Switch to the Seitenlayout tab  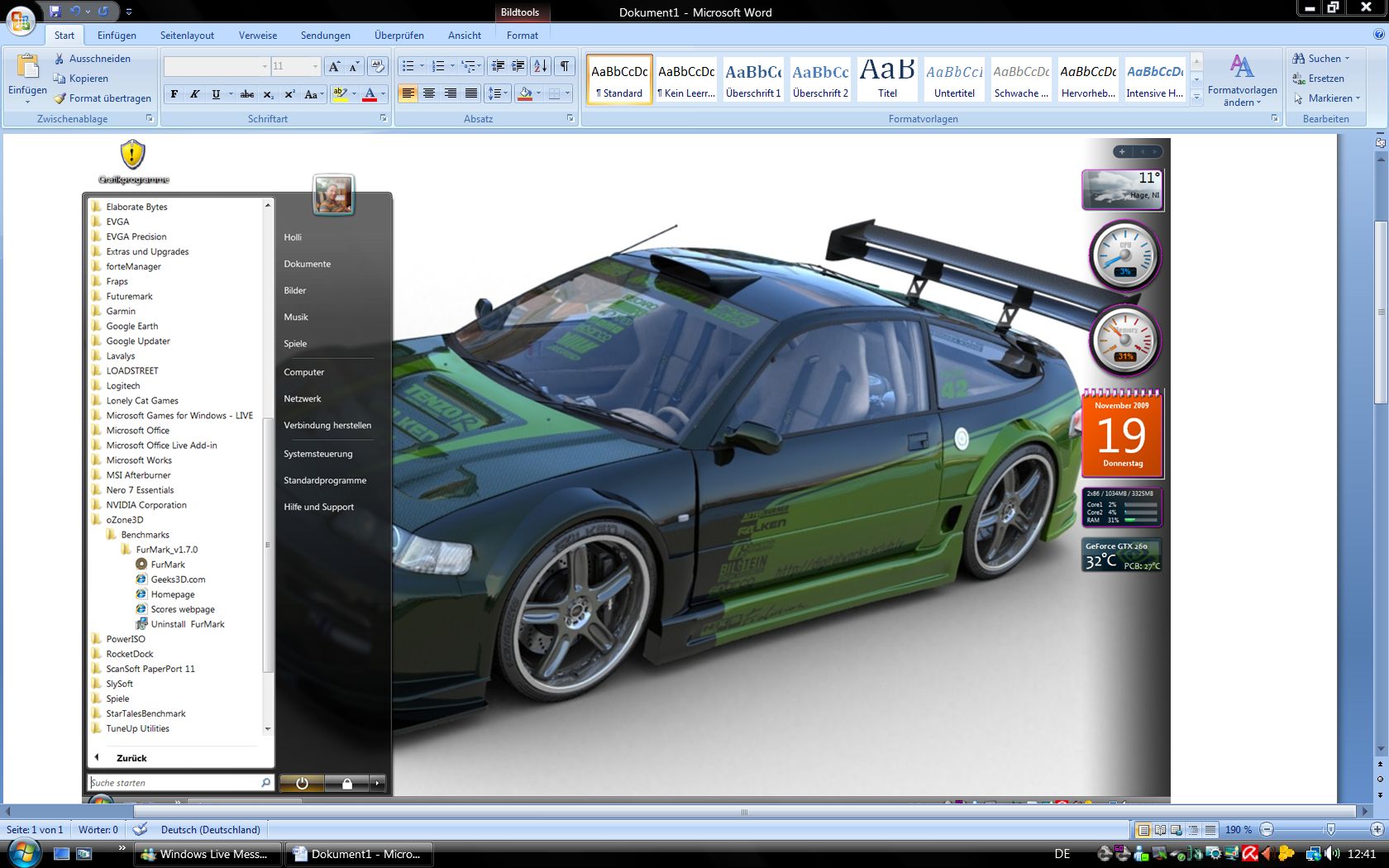click(x=187, y=36)
